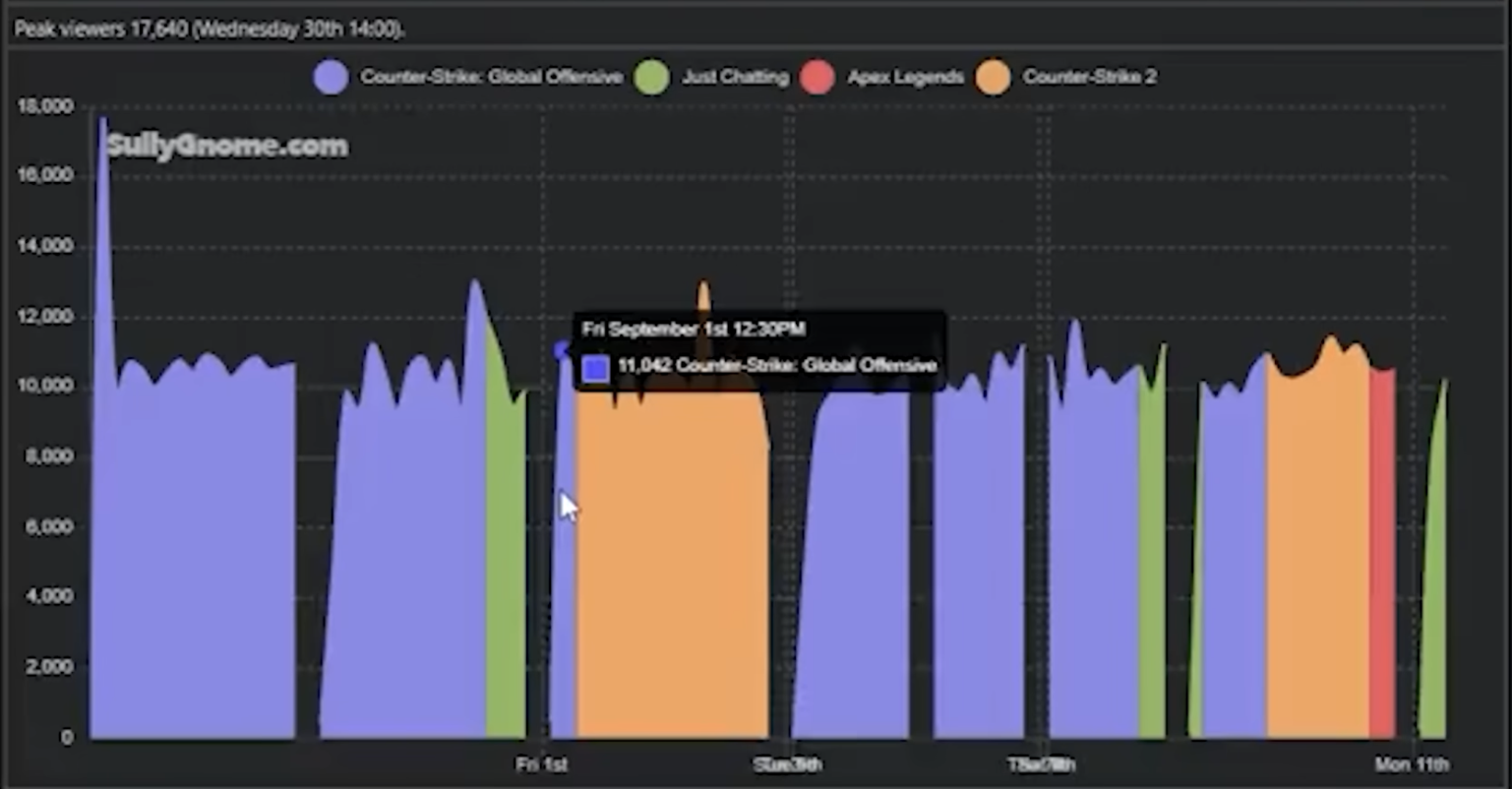Click the 12,000 y-axis label
This screenshot has height=789, width=1512.
click(x=45, y=316)
